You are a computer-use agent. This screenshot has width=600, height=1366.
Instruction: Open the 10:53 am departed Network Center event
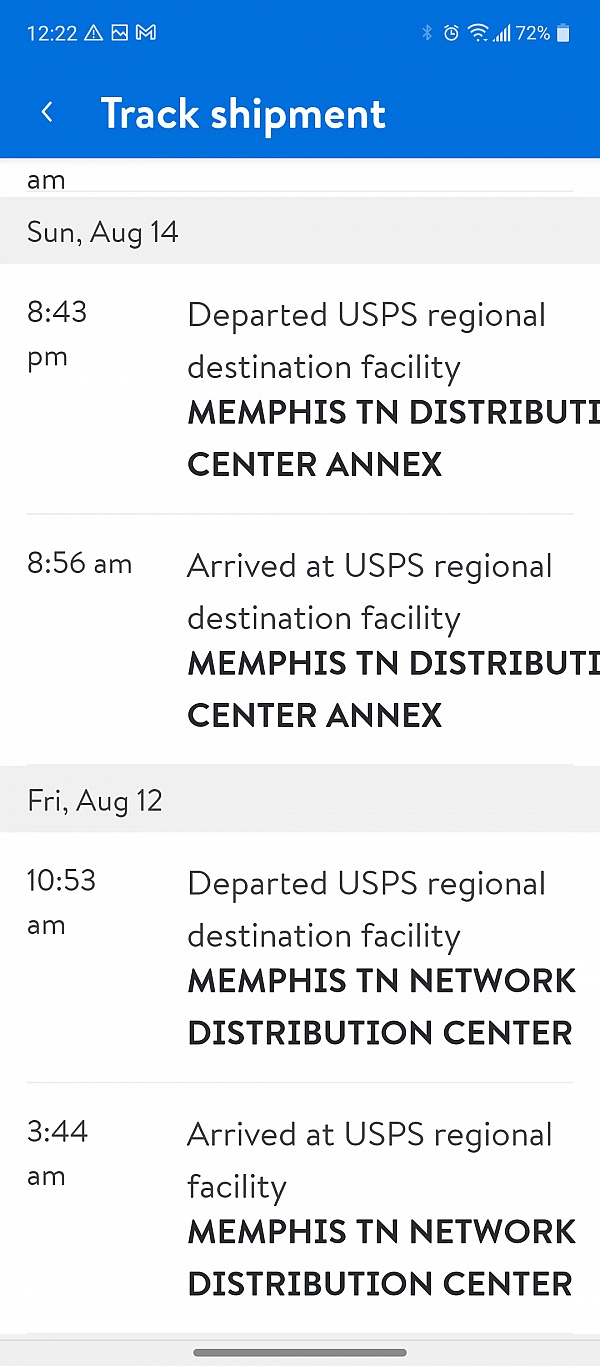380,958
